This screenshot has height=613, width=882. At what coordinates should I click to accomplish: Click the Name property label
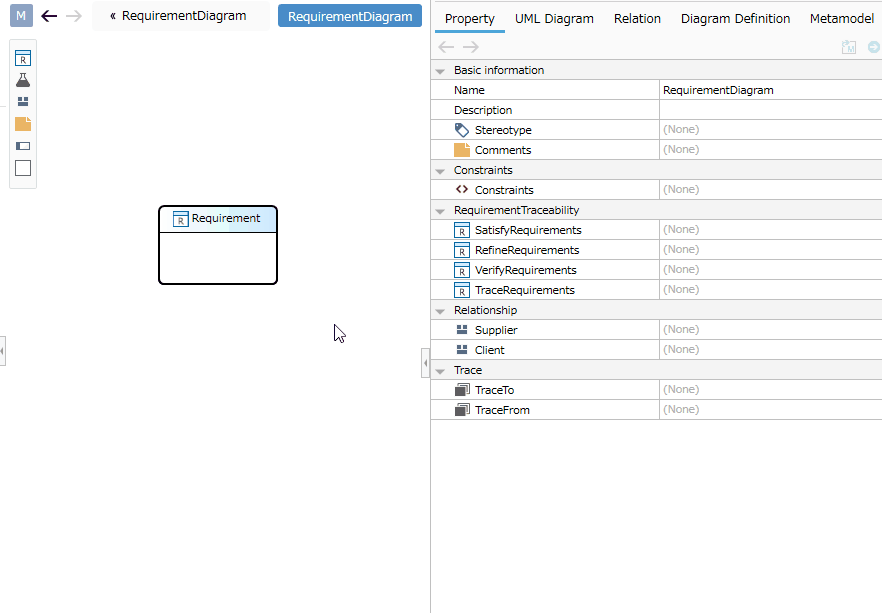coord(469,90)
